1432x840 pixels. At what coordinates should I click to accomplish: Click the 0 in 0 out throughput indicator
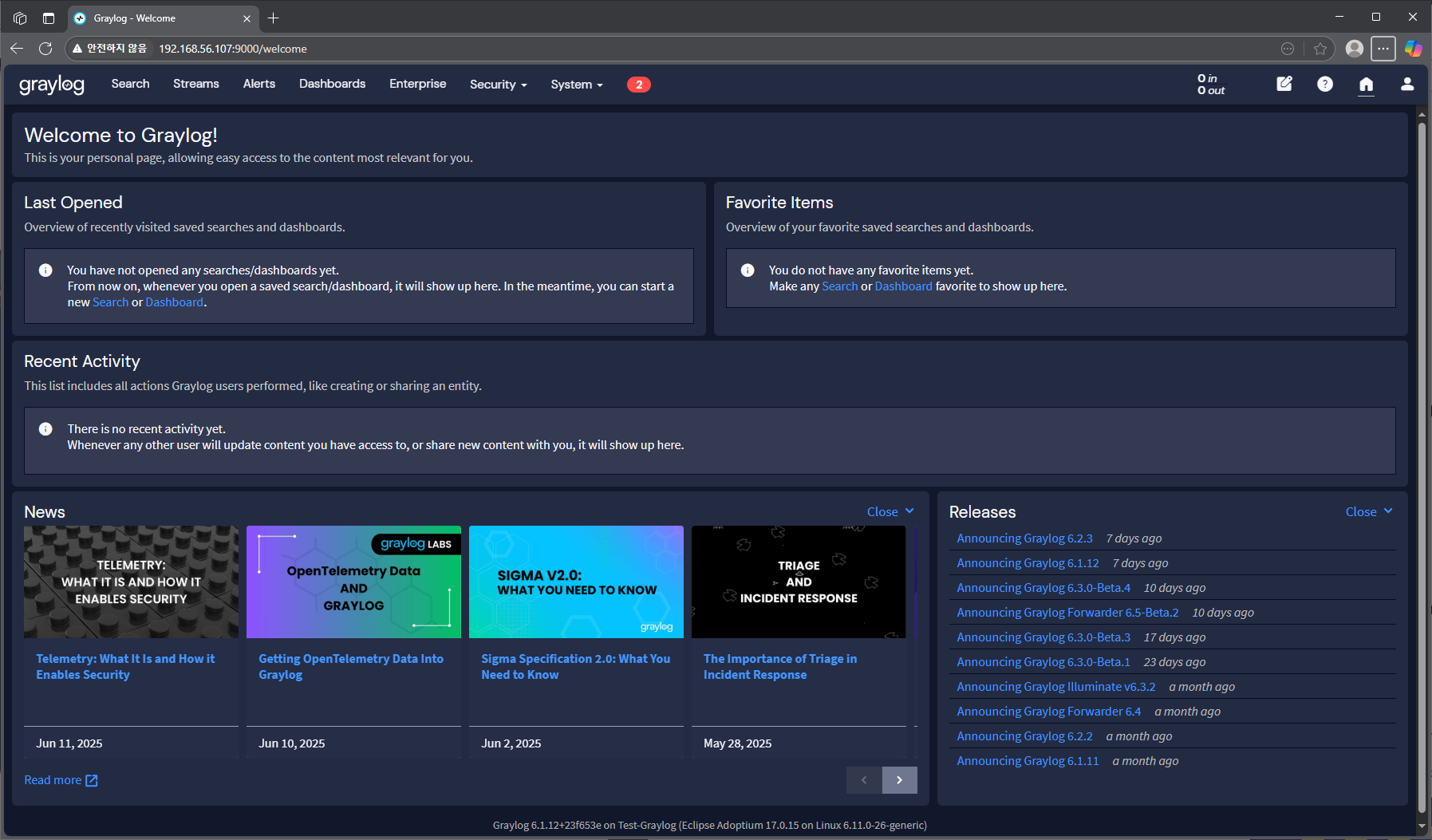pyautogui.click(x=1210, y=85)
